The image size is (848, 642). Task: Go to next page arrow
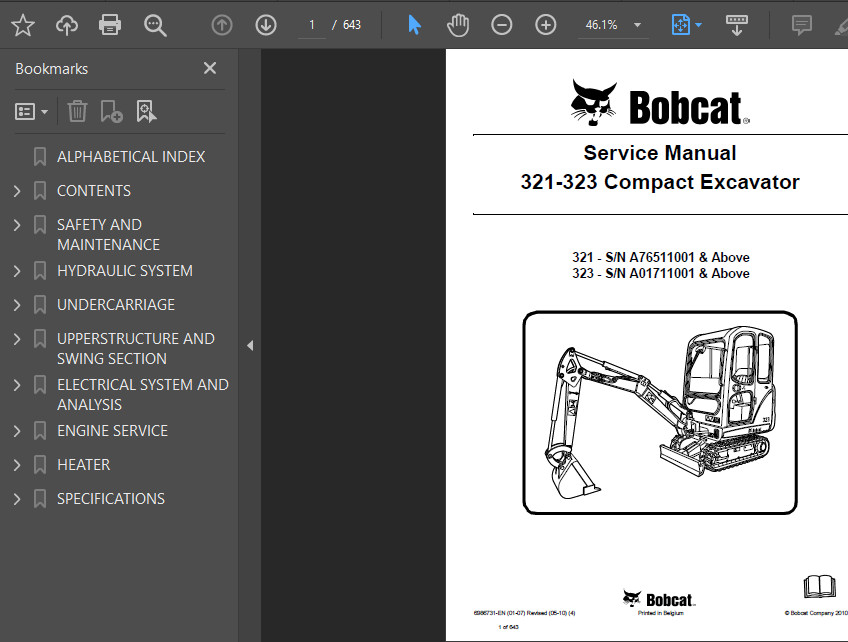[x=266, y=25]
